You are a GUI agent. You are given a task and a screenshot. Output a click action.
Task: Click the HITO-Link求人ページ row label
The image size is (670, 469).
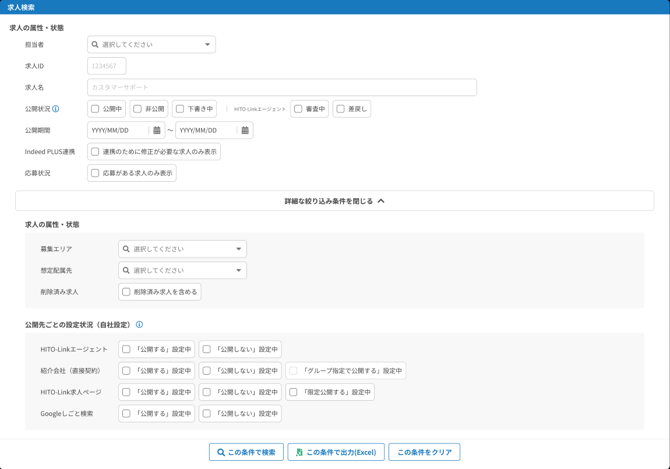pyautogui.click(x=71, y=392)
